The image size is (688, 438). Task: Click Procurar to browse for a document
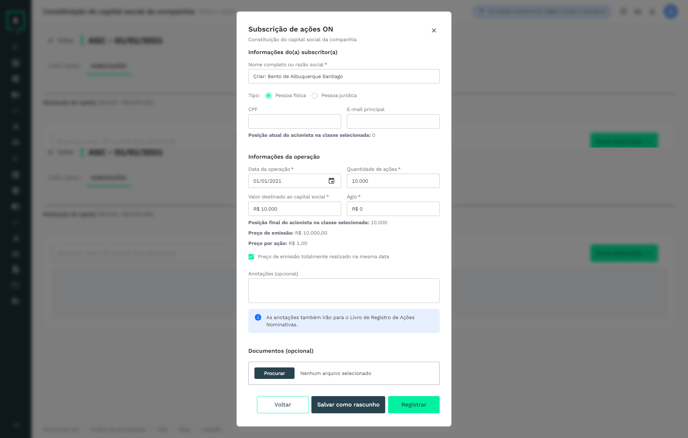click(274, 373)
